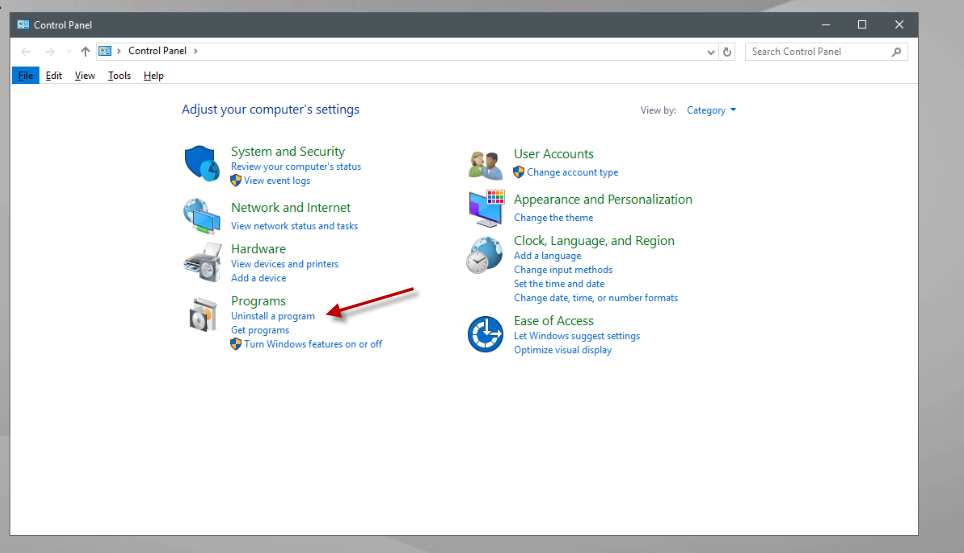Go up one level with the up arrow
964x553 pixels.
[x=85, y=52]
